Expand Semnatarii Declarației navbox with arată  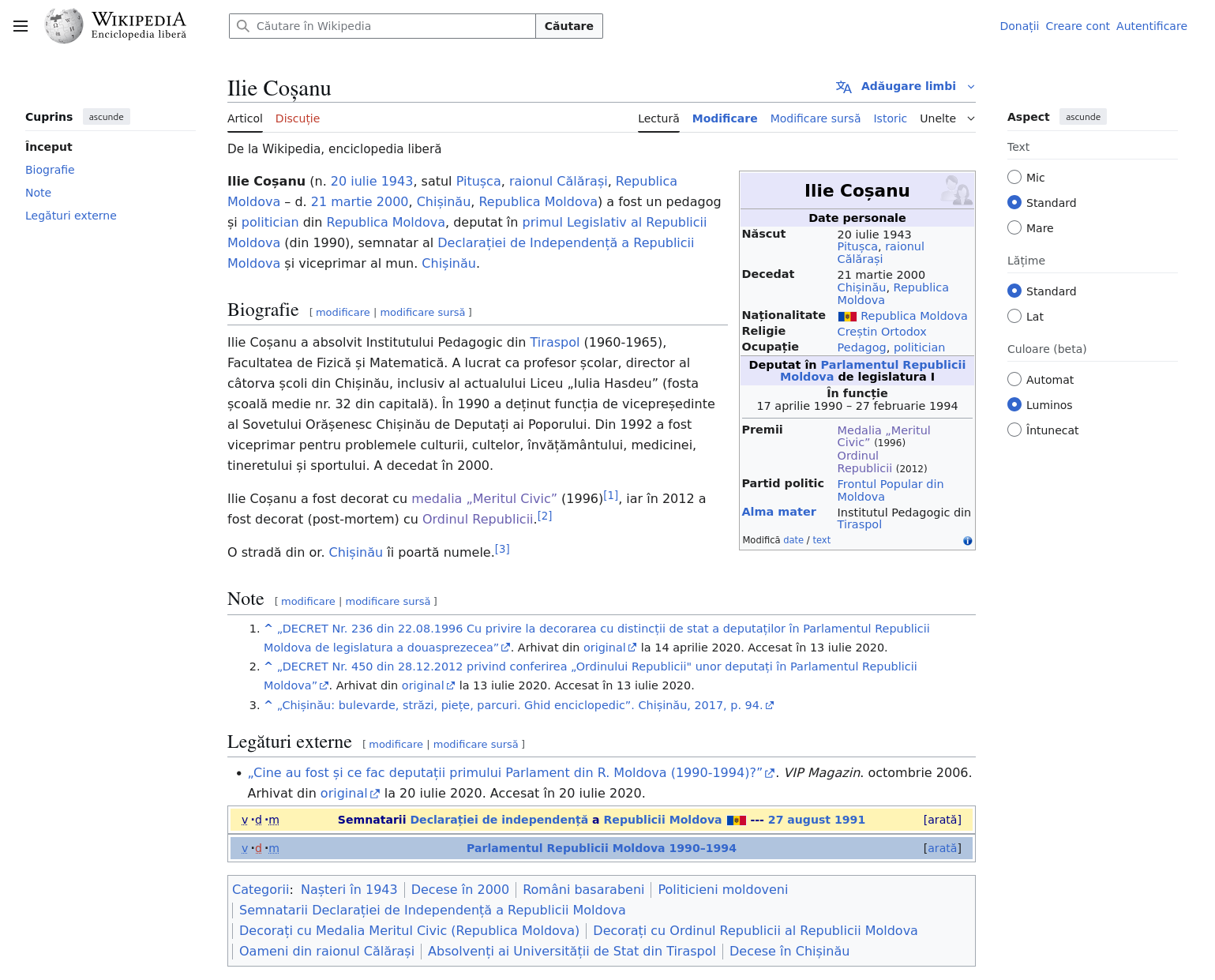943,820
